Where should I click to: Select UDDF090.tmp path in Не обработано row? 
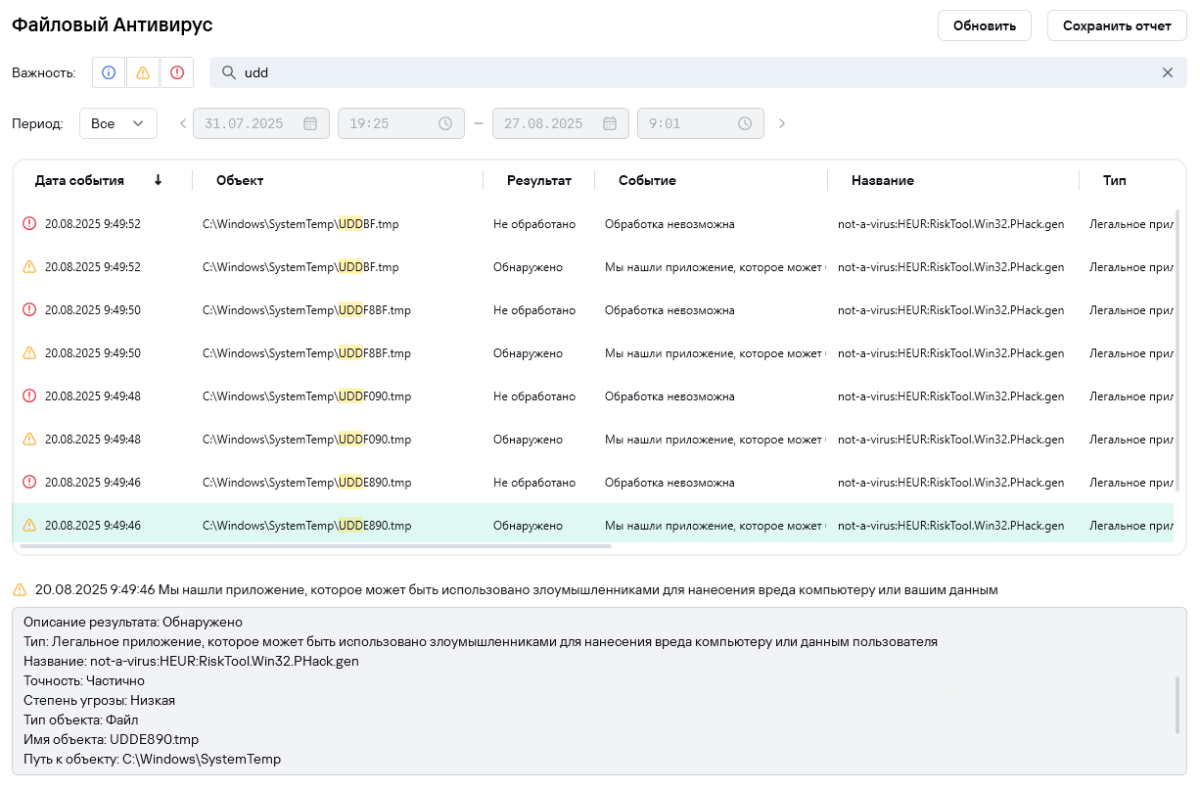point(306,396)
